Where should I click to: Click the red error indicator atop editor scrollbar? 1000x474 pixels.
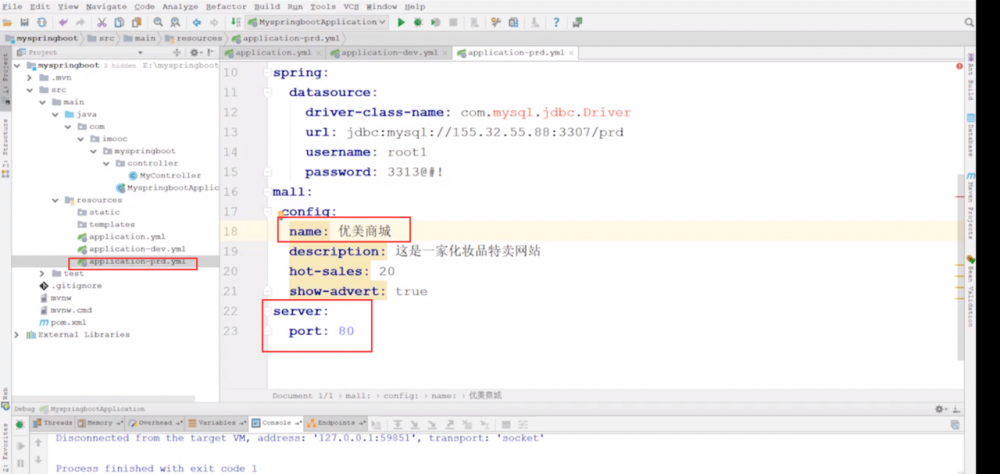click(x=959, y=66)
